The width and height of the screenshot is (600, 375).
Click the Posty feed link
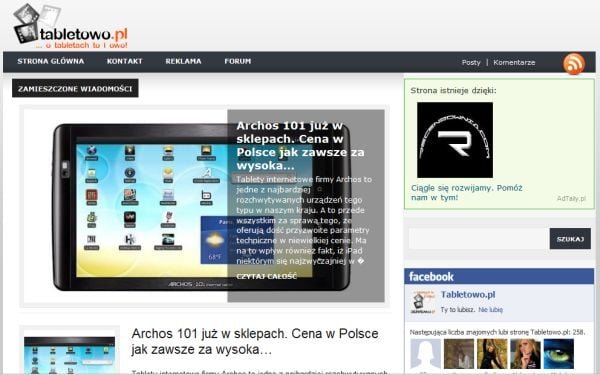click(x=471, y=62)
